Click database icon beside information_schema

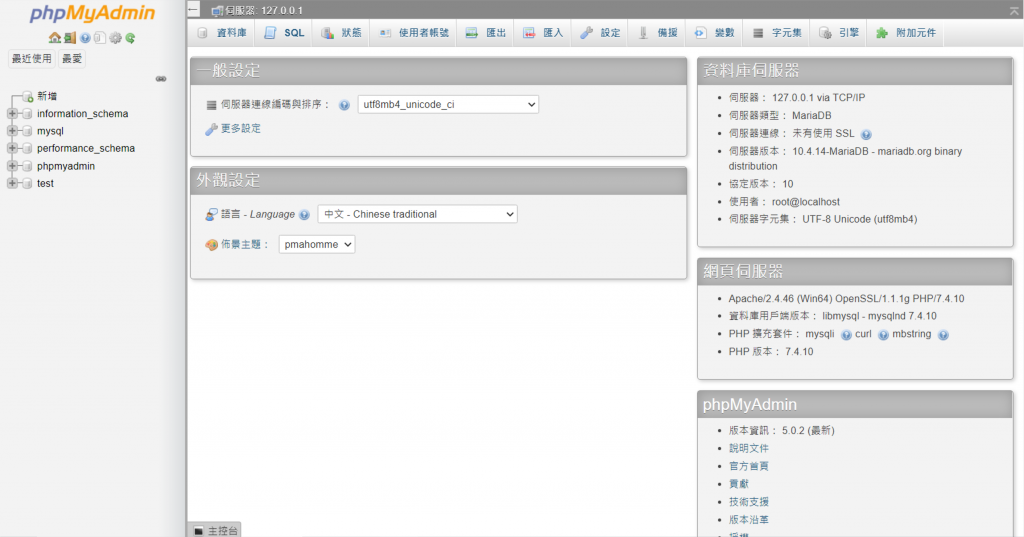(27, 114)
